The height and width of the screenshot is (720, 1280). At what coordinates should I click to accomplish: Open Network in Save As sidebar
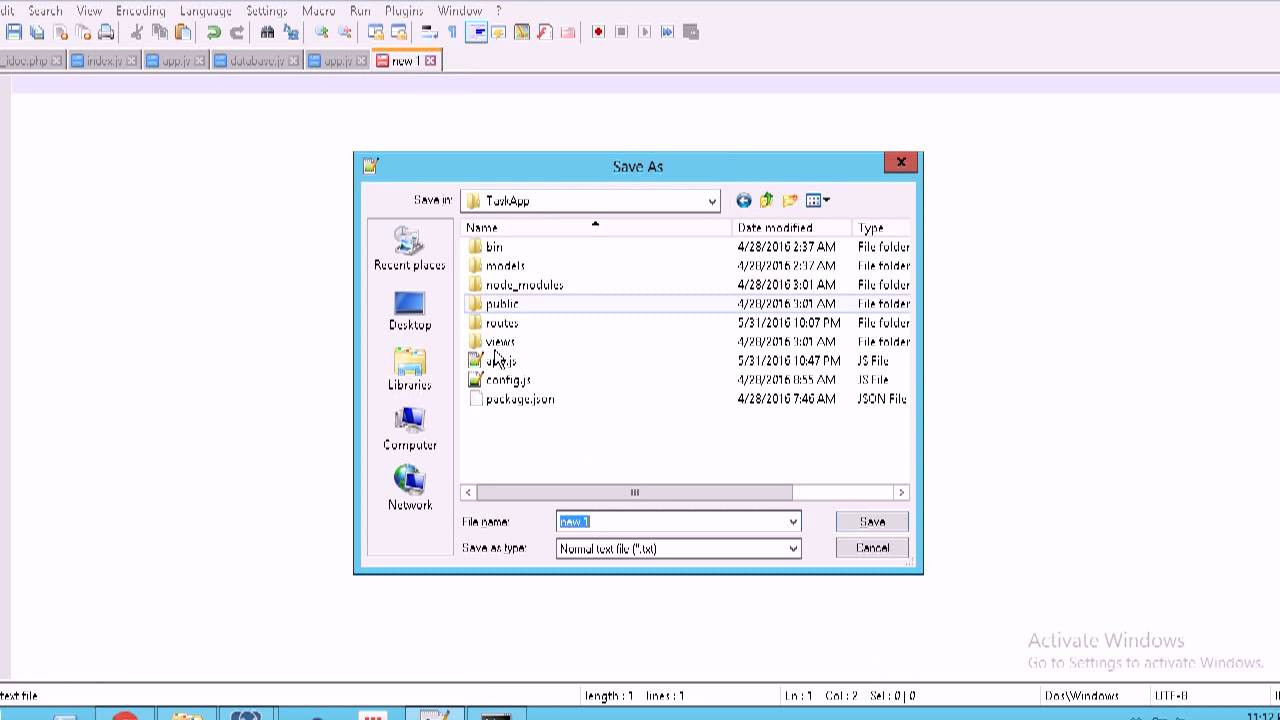(409, 489)
